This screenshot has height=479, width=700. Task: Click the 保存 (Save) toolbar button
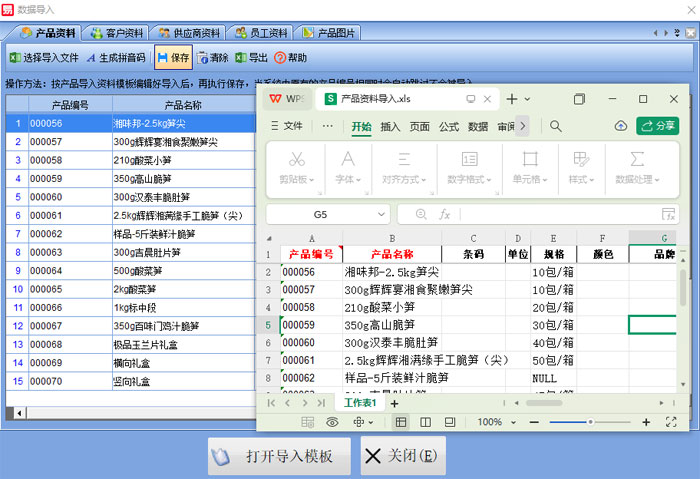click(173, 58)
